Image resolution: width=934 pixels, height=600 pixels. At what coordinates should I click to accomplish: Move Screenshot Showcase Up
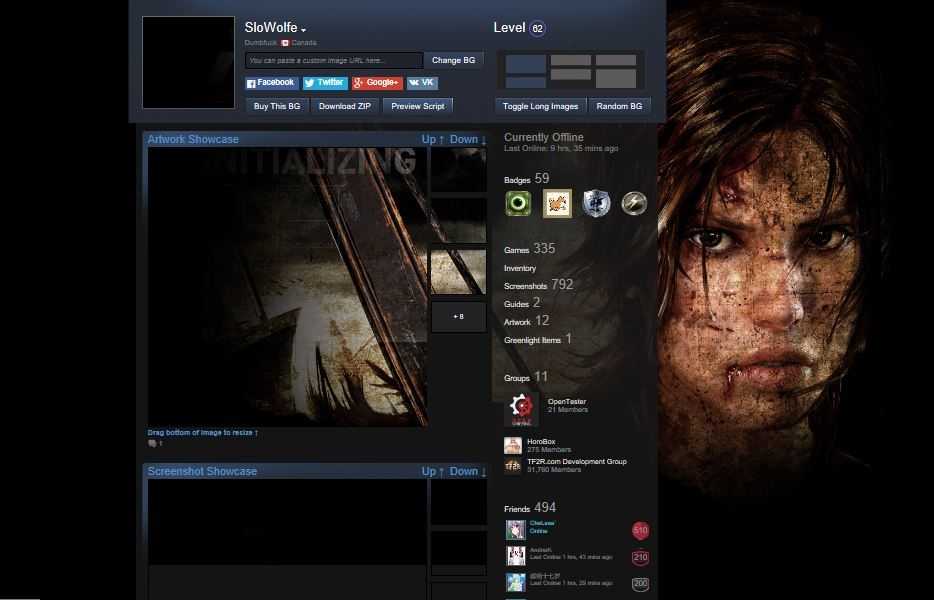[432, 471]
